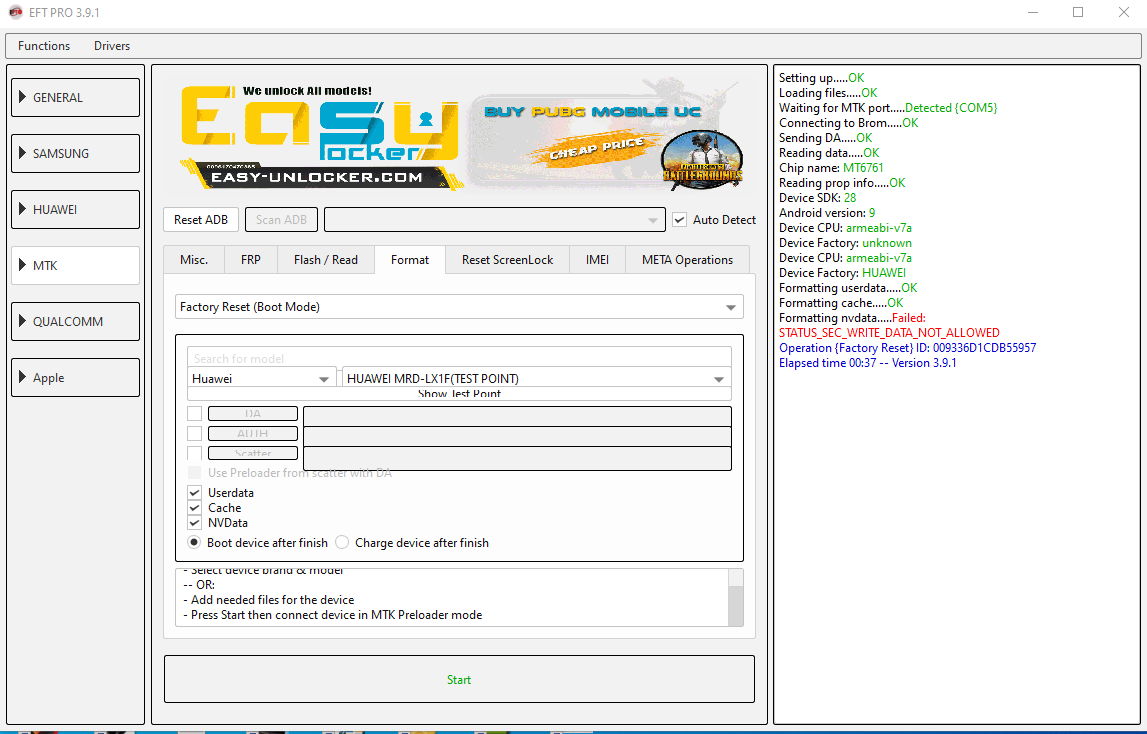Open the Drivers menu
1147x734 pixels.
click(x=112, y=45)
